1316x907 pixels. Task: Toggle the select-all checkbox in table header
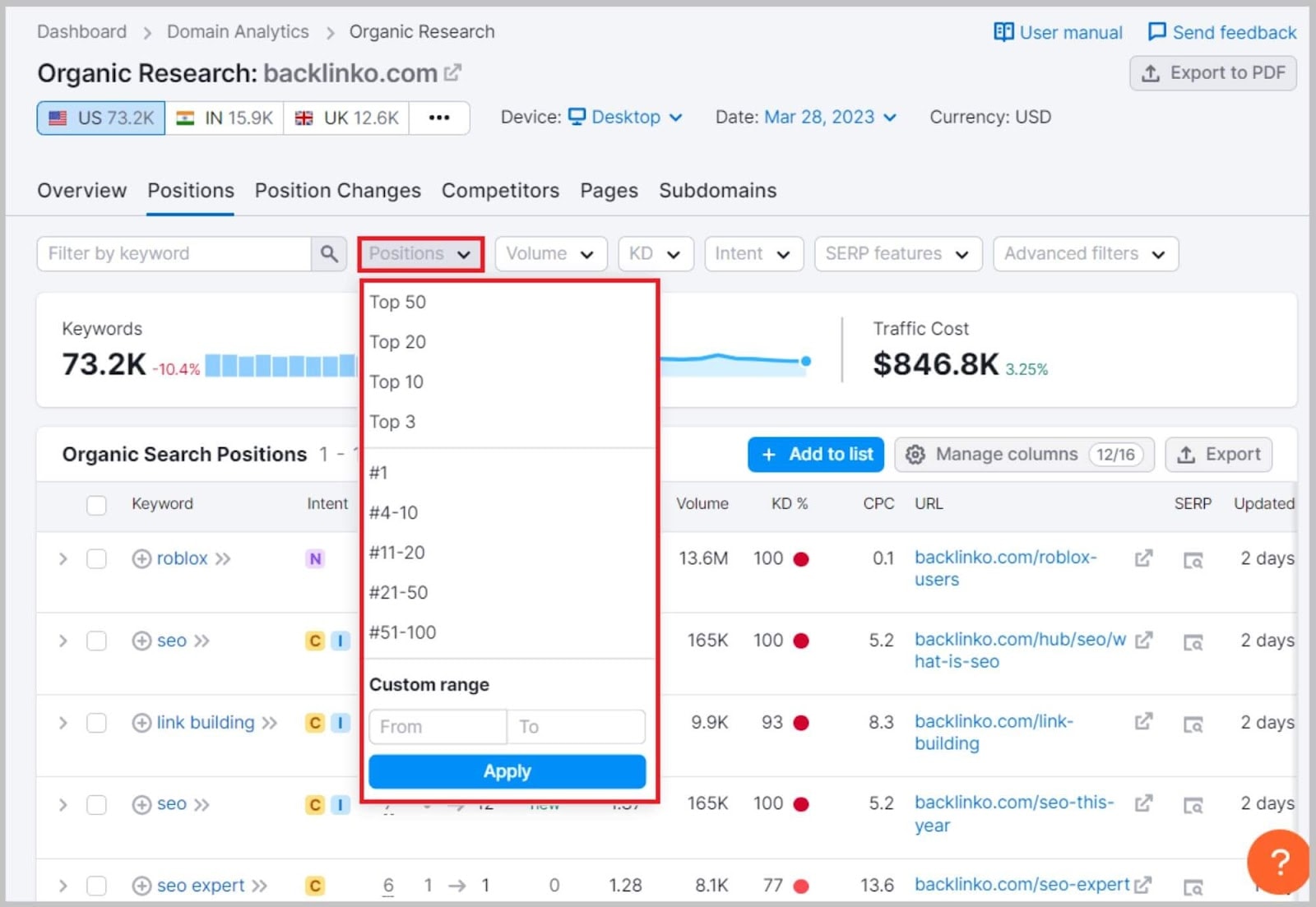96,504
